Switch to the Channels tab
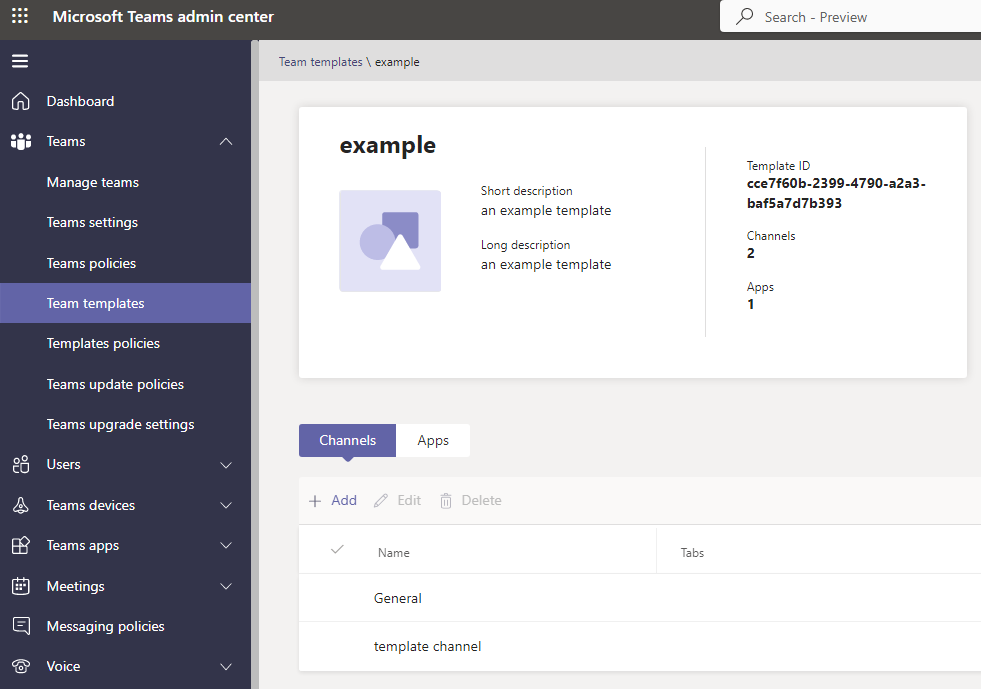 [347, 441]
